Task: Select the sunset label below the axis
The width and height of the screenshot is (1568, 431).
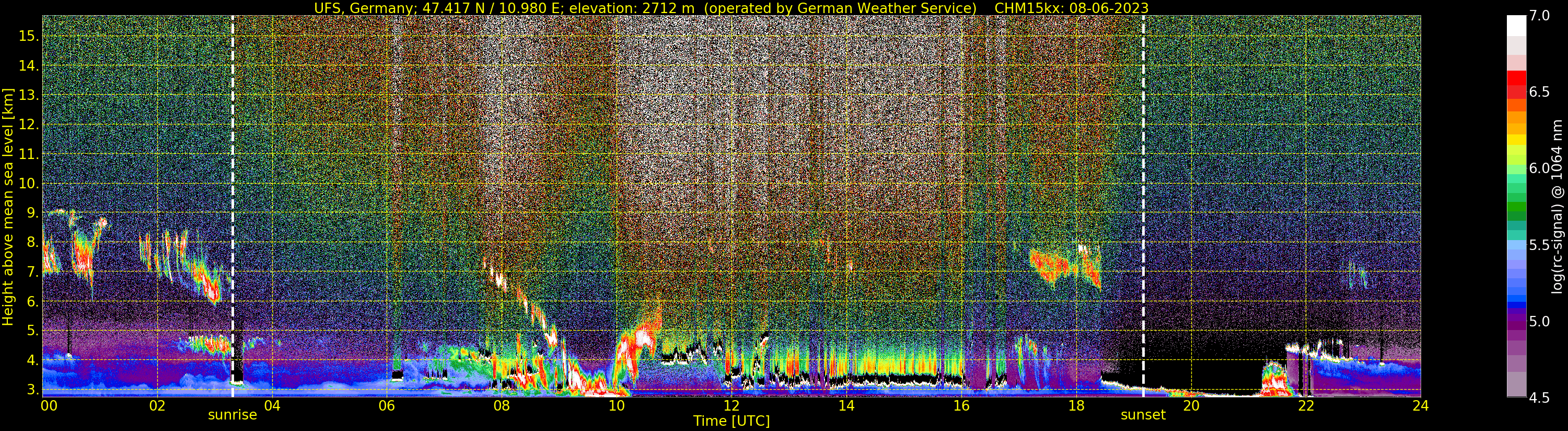Action: point(1143,415)
